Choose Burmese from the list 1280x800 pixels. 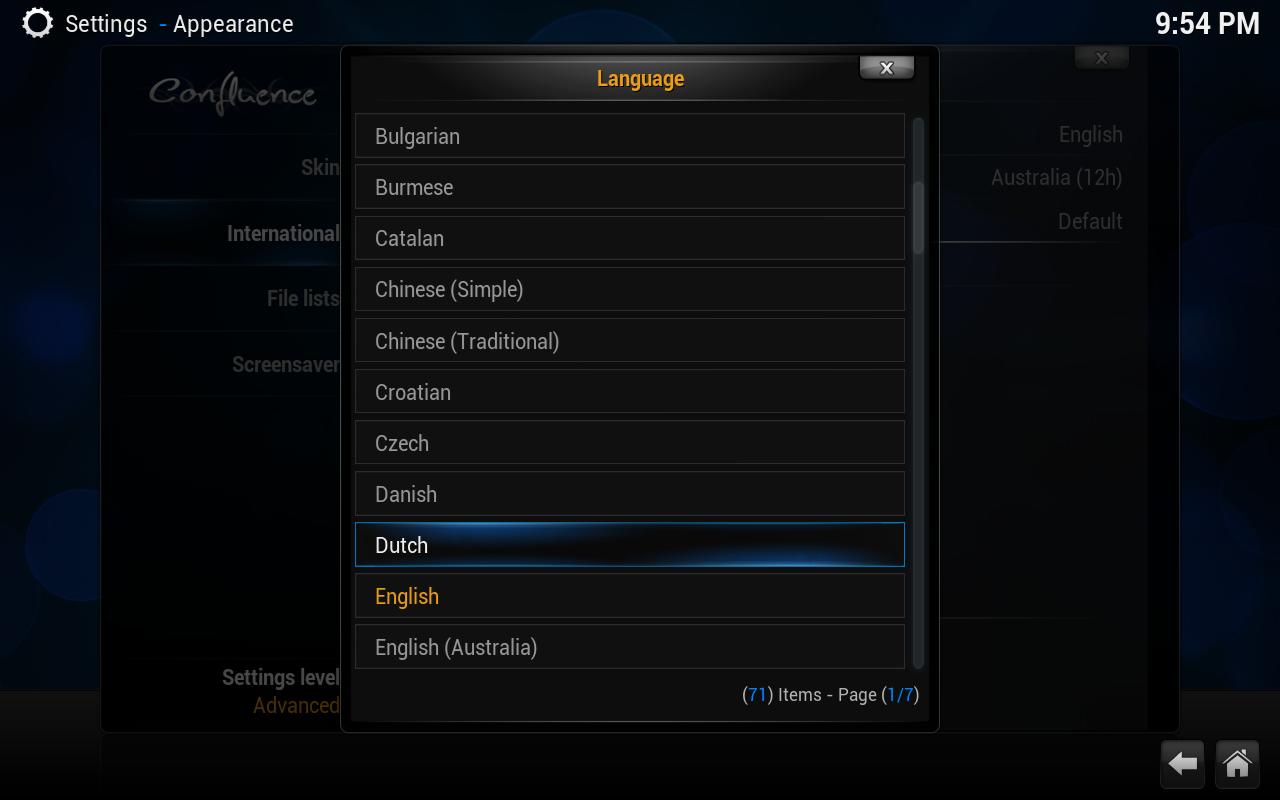click(x=630, y=187)
